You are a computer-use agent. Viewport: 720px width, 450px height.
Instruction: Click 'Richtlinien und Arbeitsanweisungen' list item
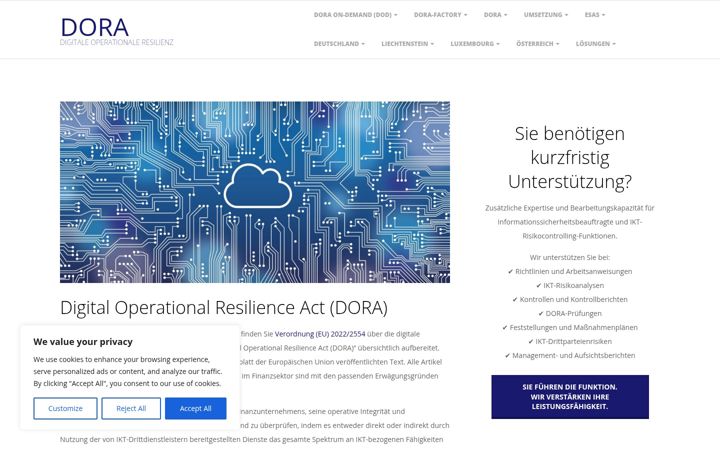coord(570,271)
